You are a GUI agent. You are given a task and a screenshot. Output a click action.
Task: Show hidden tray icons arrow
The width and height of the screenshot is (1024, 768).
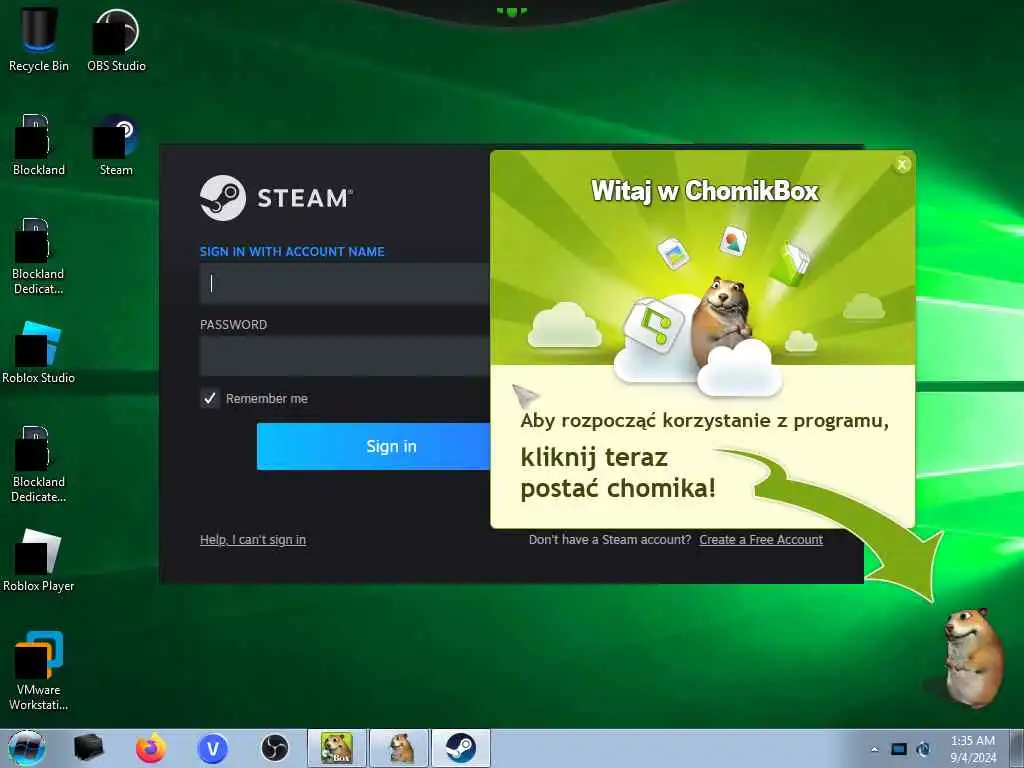[x=874, y=749]
